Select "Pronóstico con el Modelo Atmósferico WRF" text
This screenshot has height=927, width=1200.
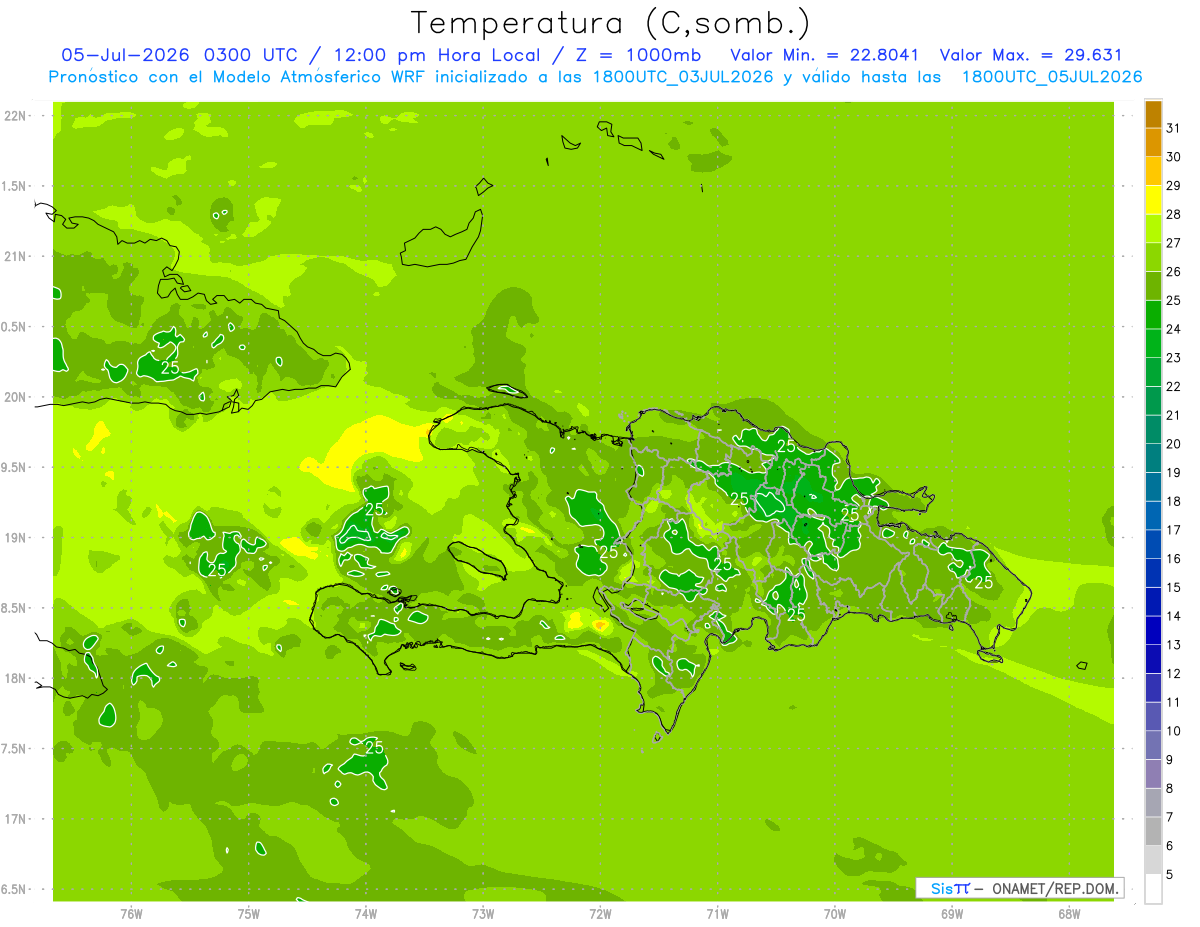click(x=238, y=77)
